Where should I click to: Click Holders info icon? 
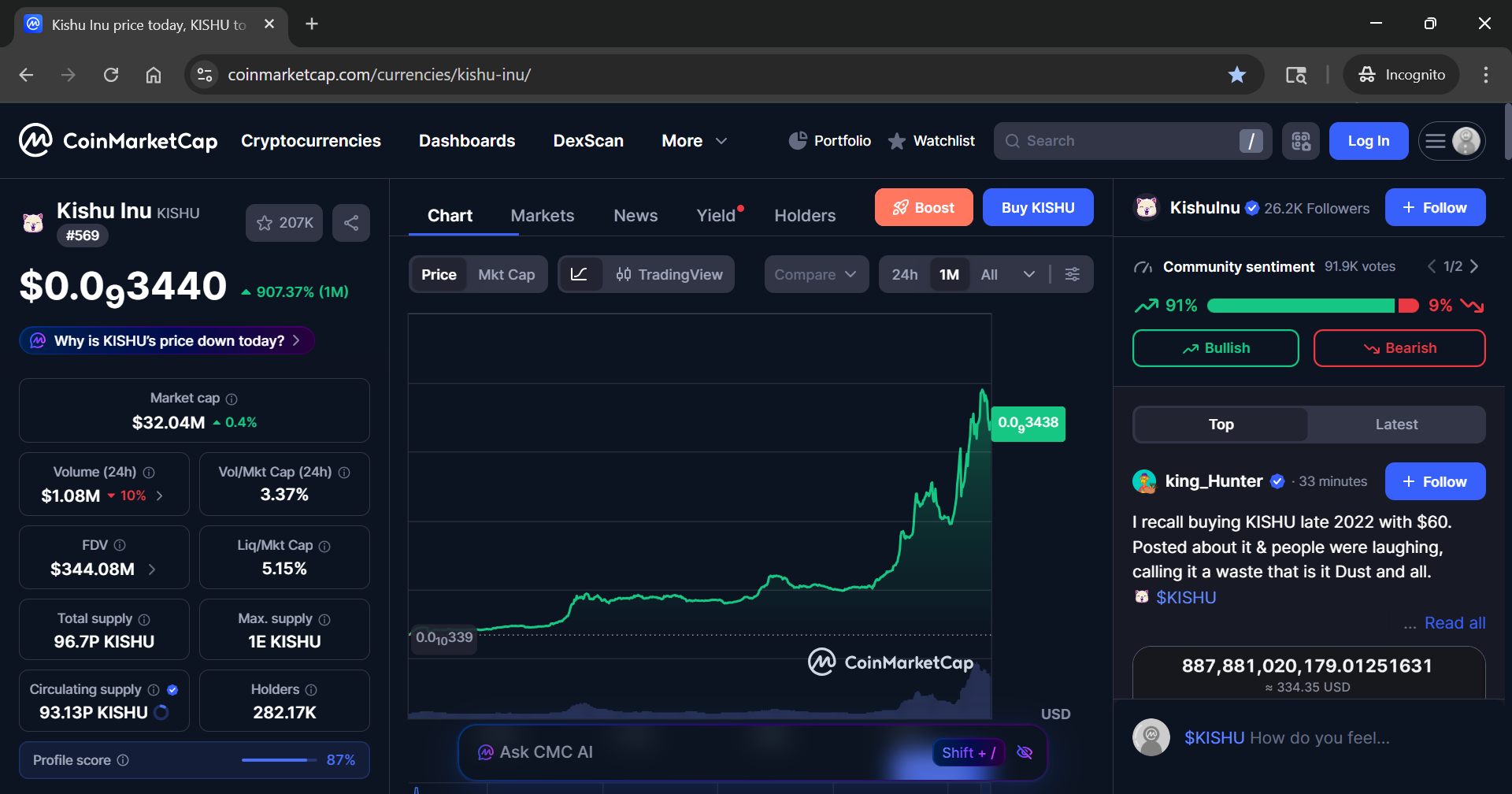[x=311, y=690]
